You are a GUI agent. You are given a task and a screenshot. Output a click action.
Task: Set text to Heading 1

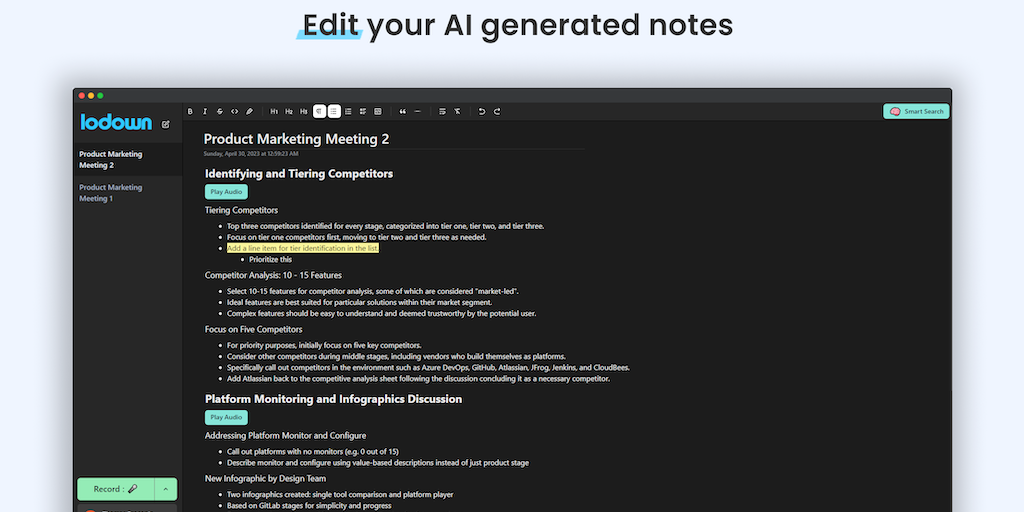pyautogui.click(x=274, y=112)
